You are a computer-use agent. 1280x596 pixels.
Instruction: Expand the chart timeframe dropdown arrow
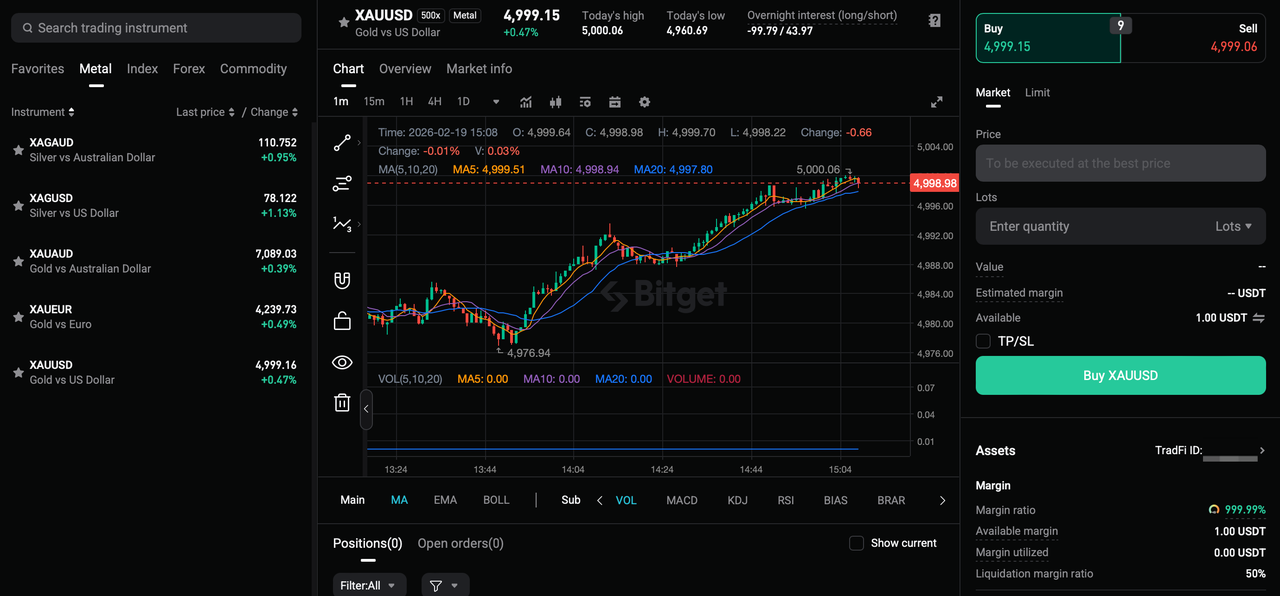496,102
